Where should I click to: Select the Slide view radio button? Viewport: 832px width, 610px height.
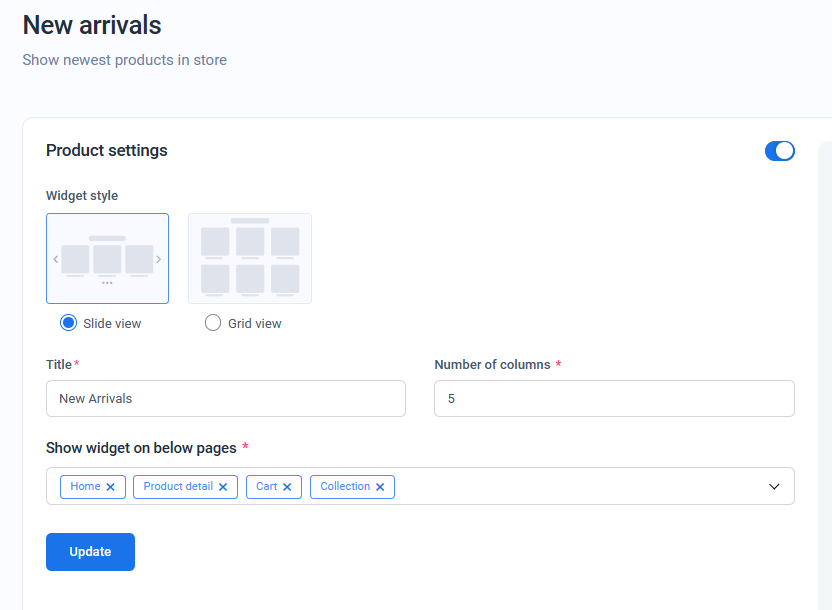68,323
